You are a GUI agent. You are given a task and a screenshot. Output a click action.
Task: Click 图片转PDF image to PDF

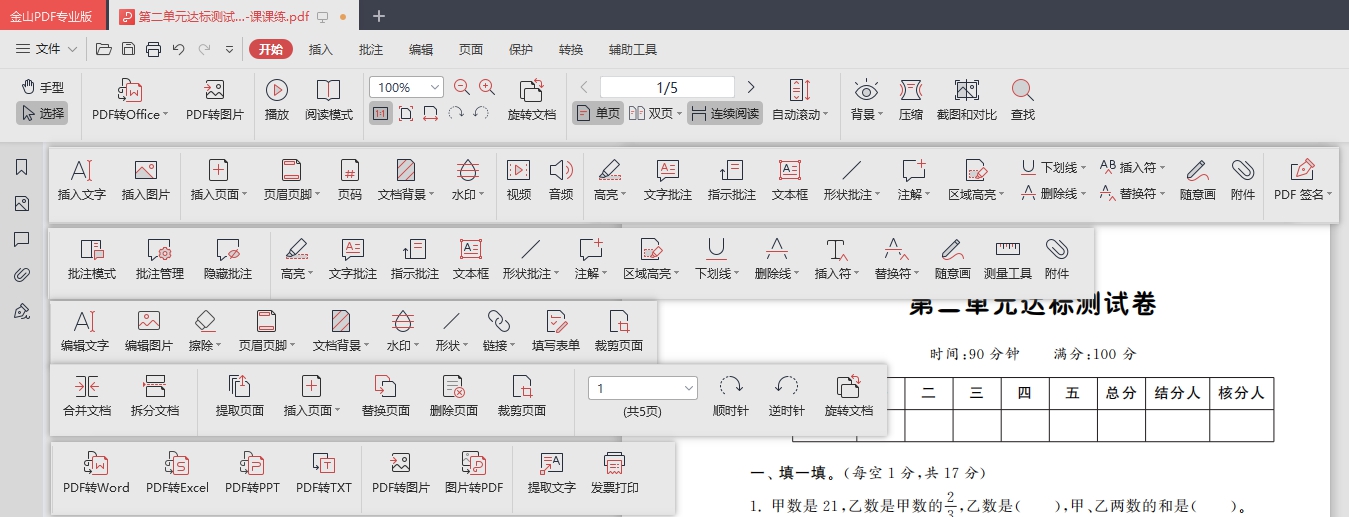[x=474, y=474]
